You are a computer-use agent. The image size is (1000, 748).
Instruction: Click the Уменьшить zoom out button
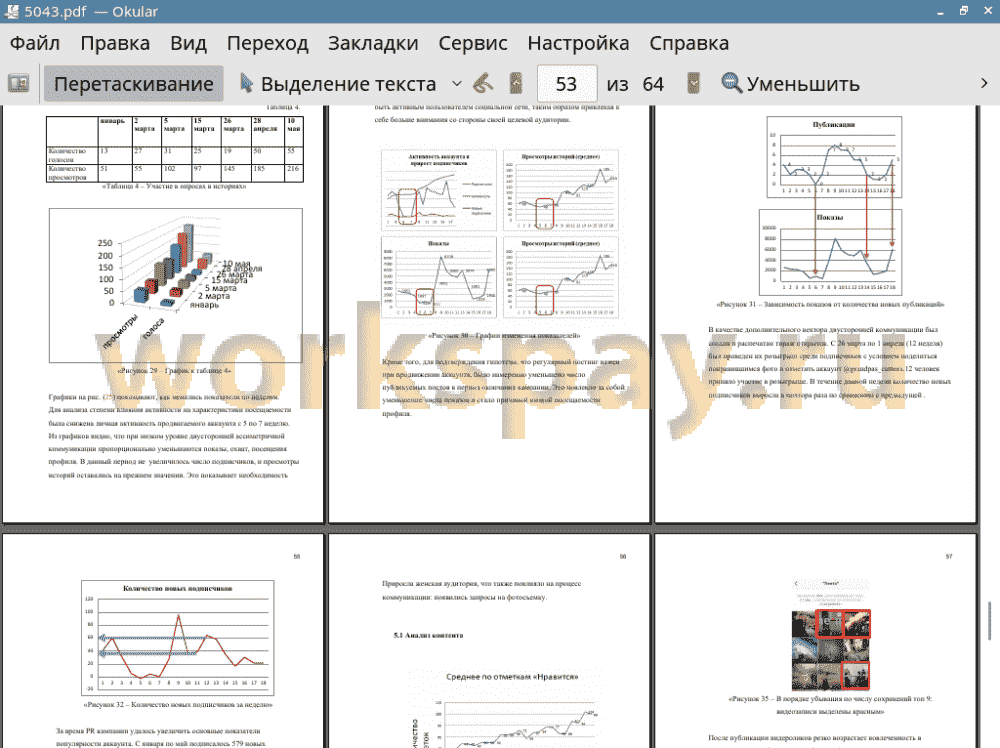click(790, 84)
